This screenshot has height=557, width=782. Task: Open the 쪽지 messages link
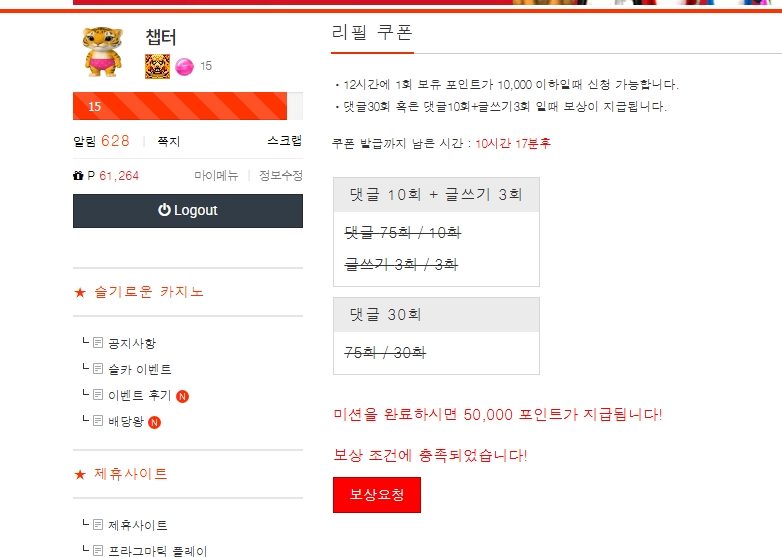pos(168,142)
